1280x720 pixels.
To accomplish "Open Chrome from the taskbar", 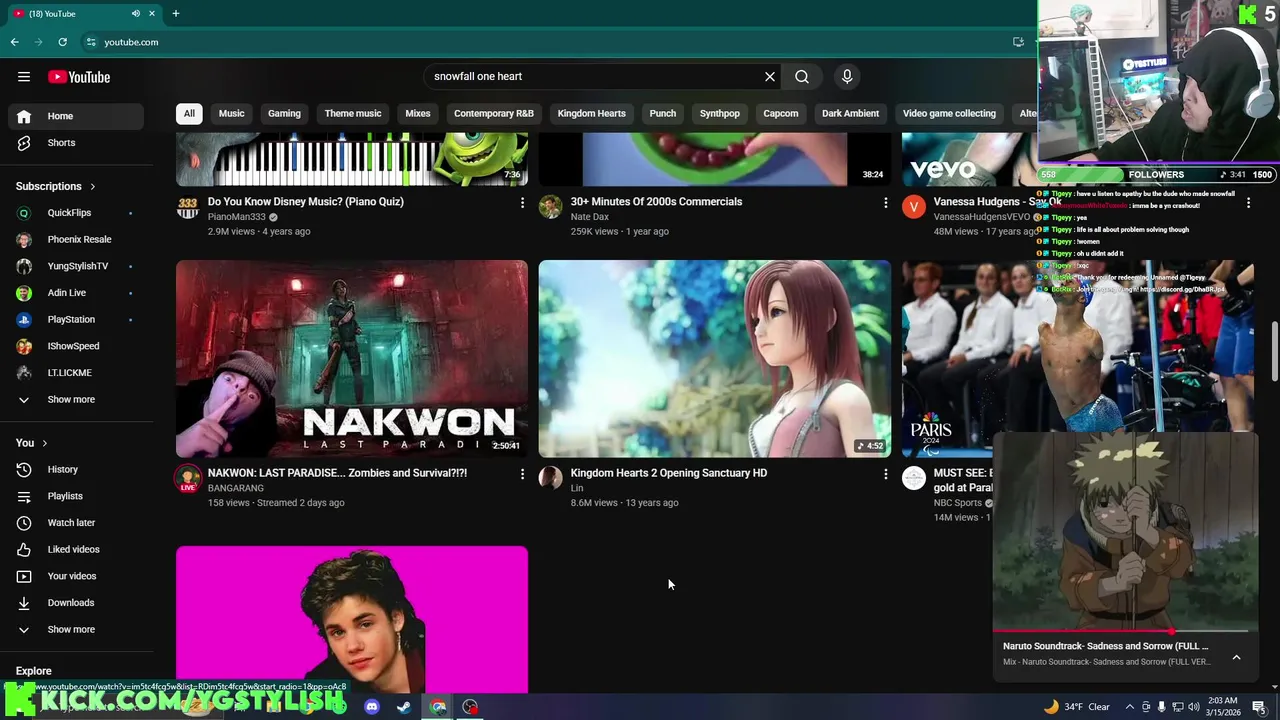I will [x=438, y=707].
